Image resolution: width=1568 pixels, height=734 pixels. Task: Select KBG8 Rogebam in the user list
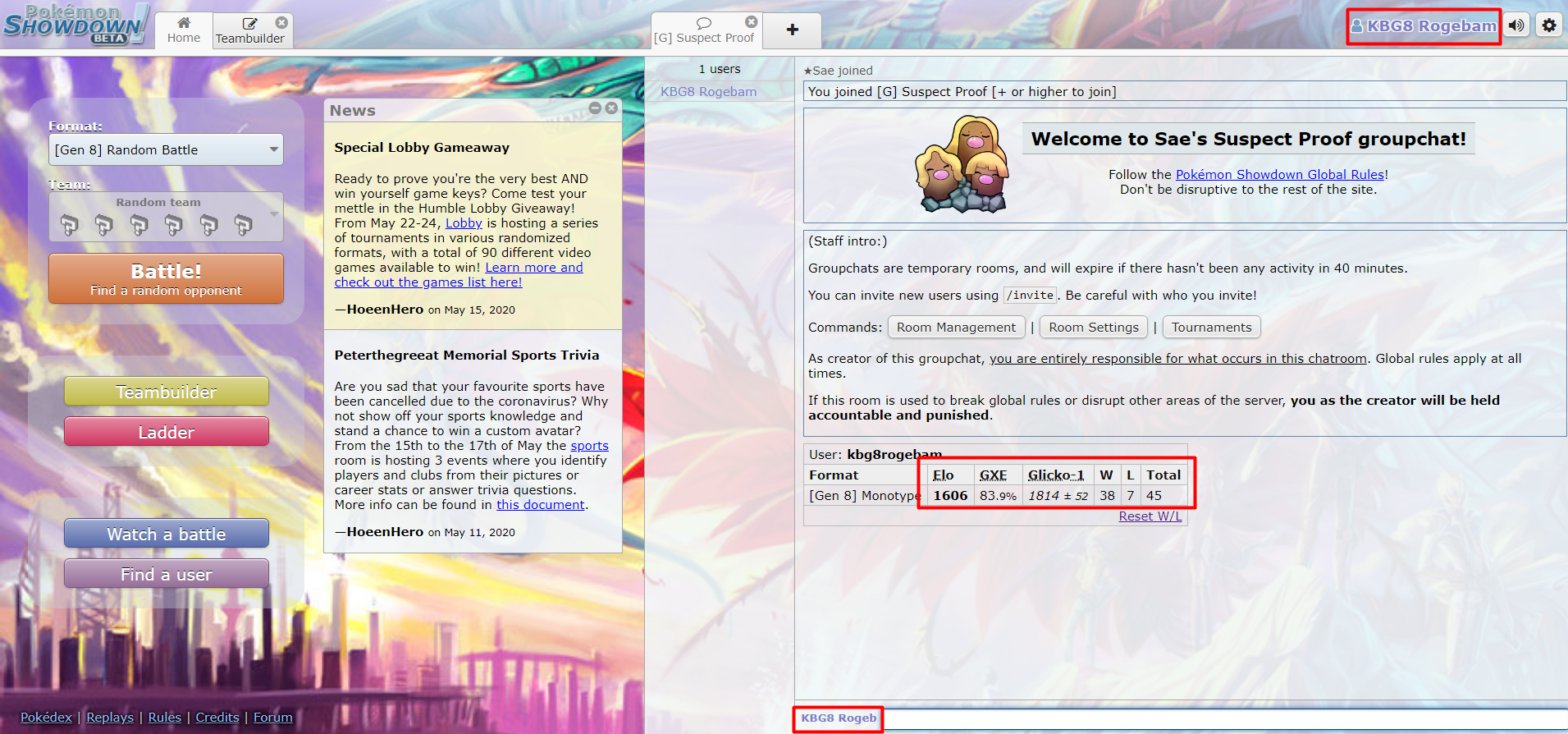click(709, 92)
